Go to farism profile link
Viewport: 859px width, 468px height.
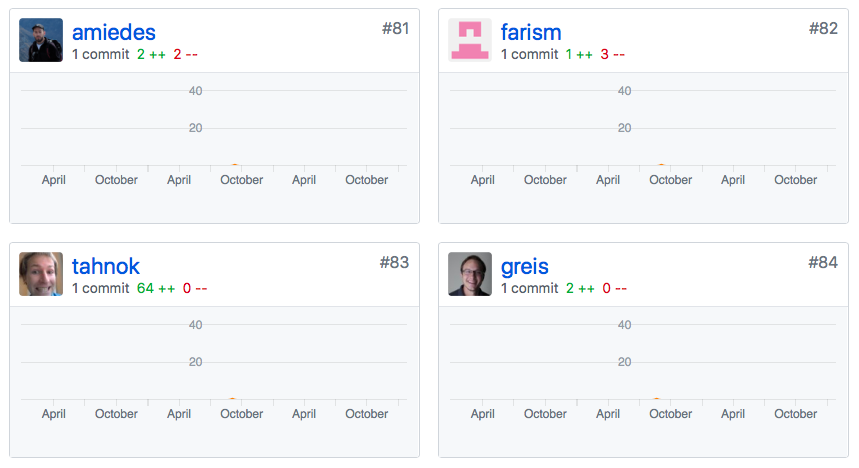point(531,32)
